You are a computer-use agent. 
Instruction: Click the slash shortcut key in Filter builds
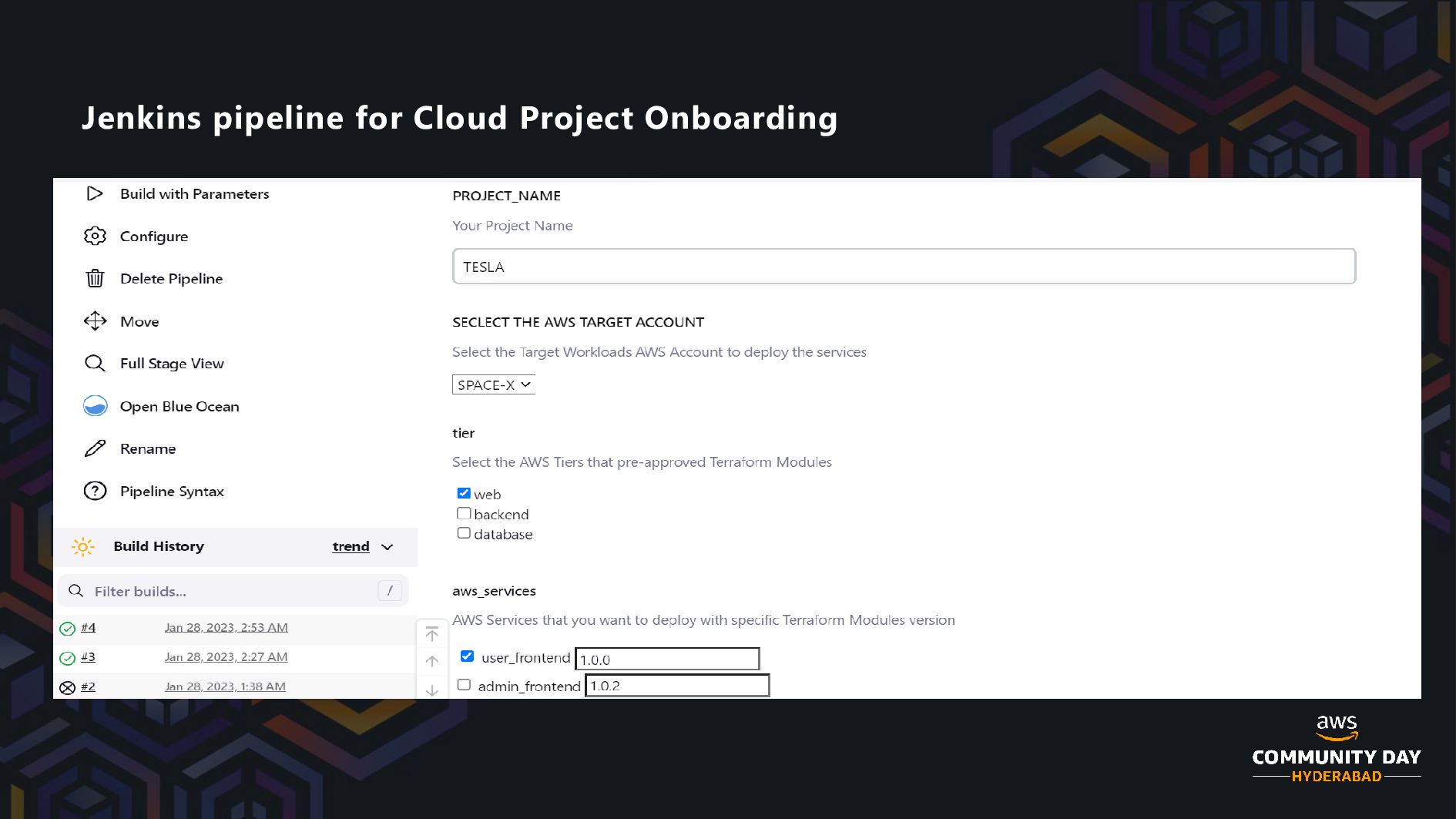click(x=390, y=591)
